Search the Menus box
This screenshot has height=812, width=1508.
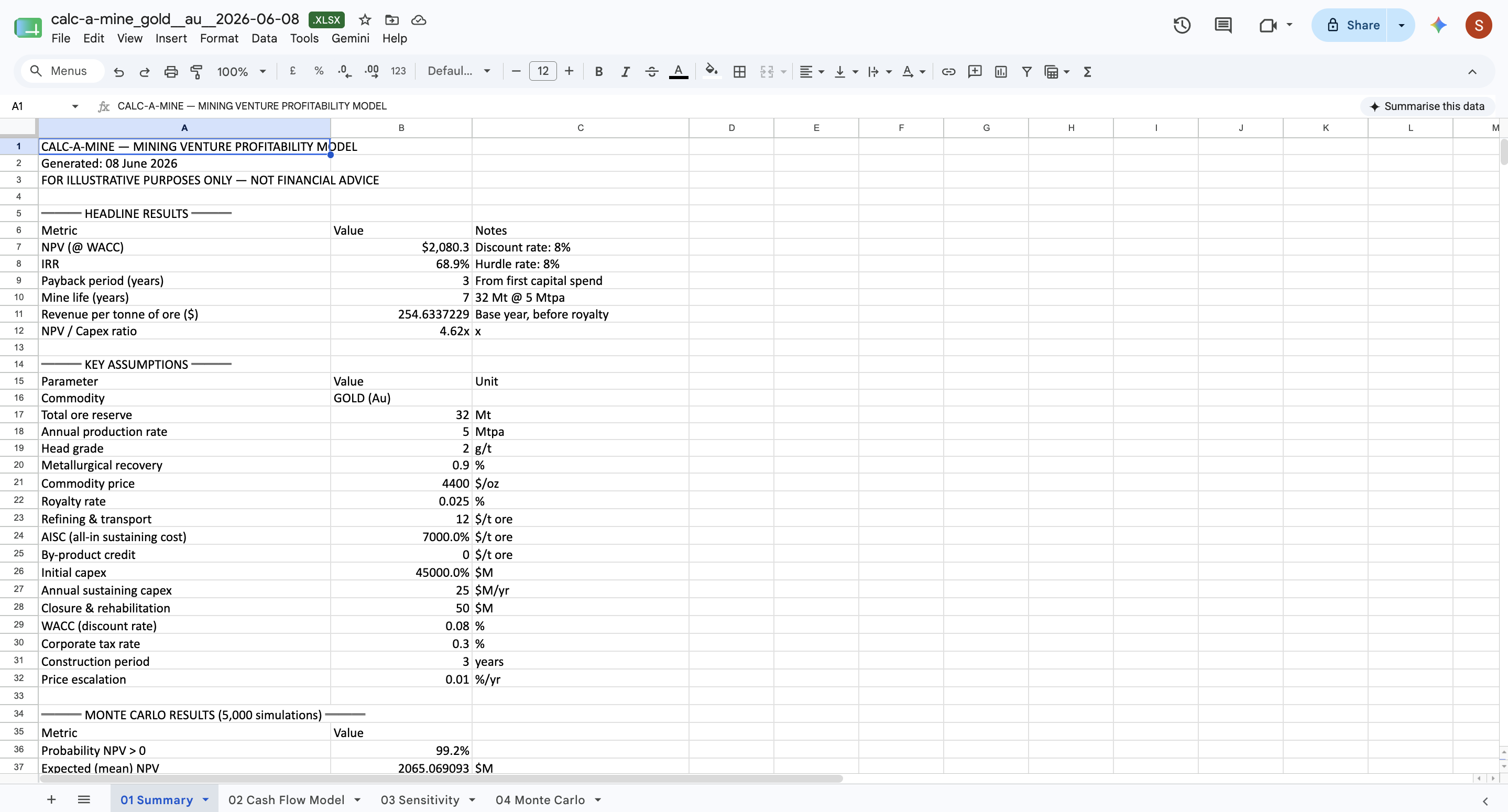[x=63, y=71]
